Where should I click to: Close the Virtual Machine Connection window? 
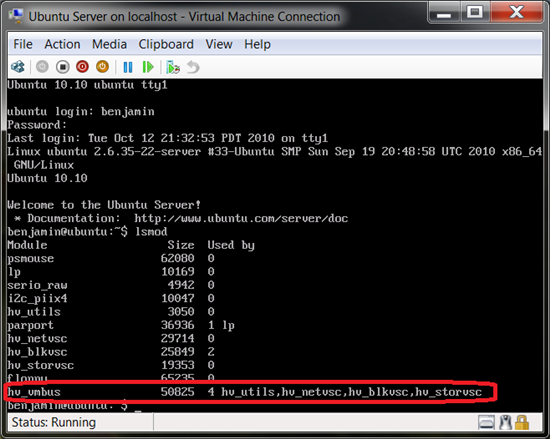(517, 13)
